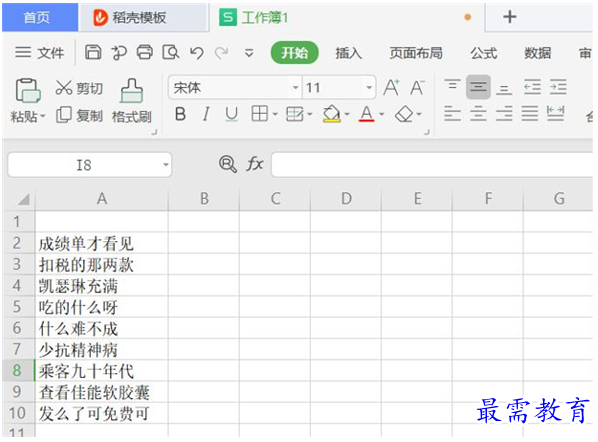This screenshot has height=442, width=598.
Task: Click the Copy (复制) button
Action: 79,115
